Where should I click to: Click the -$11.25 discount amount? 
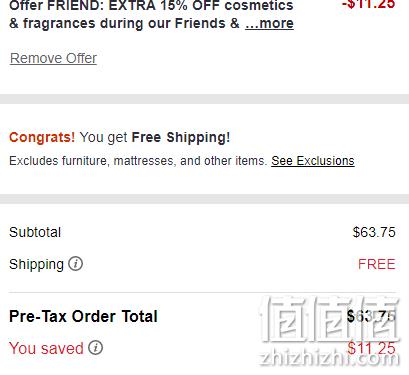coord(368,4)
